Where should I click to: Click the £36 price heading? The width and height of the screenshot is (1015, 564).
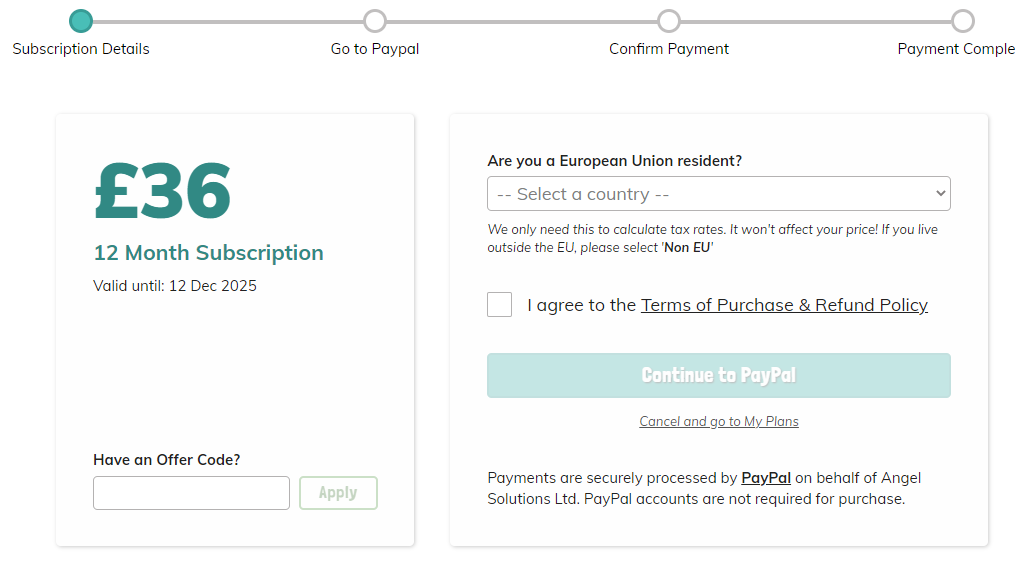pyautogui.click(x=163, y=191)
